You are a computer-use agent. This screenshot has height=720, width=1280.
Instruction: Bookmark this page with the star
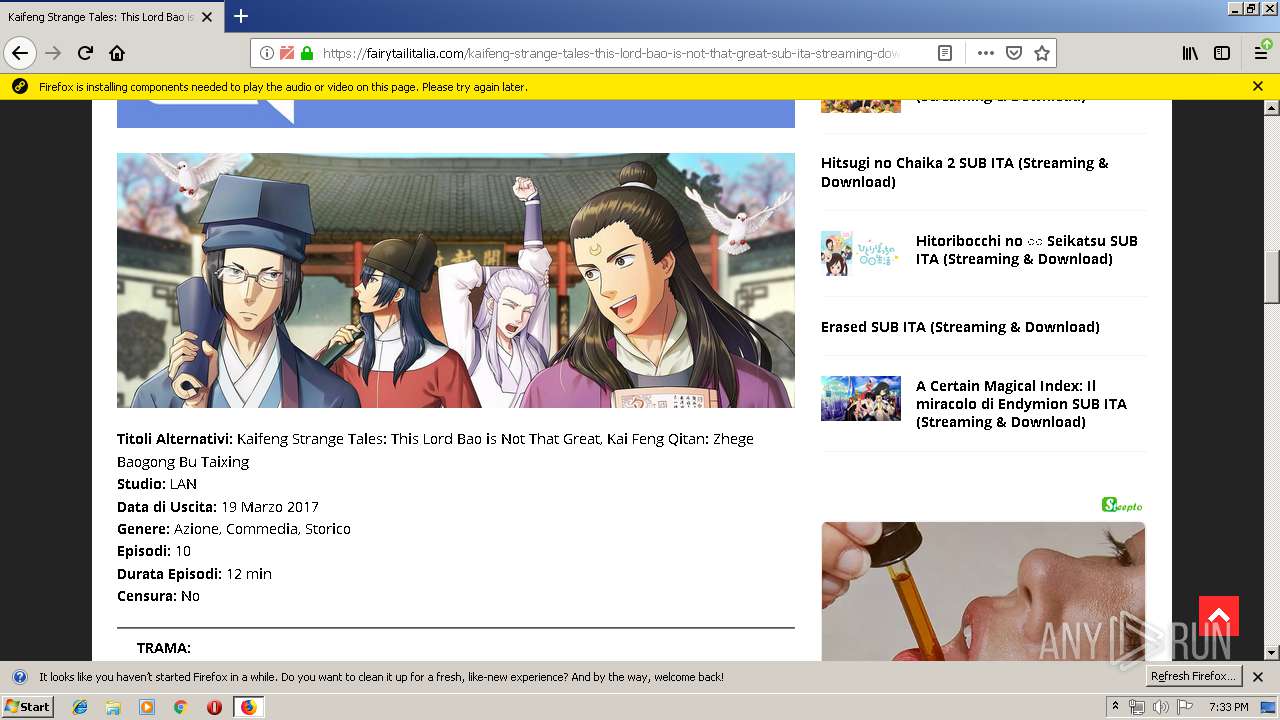pyautogui.click(x=1042, y=53)
